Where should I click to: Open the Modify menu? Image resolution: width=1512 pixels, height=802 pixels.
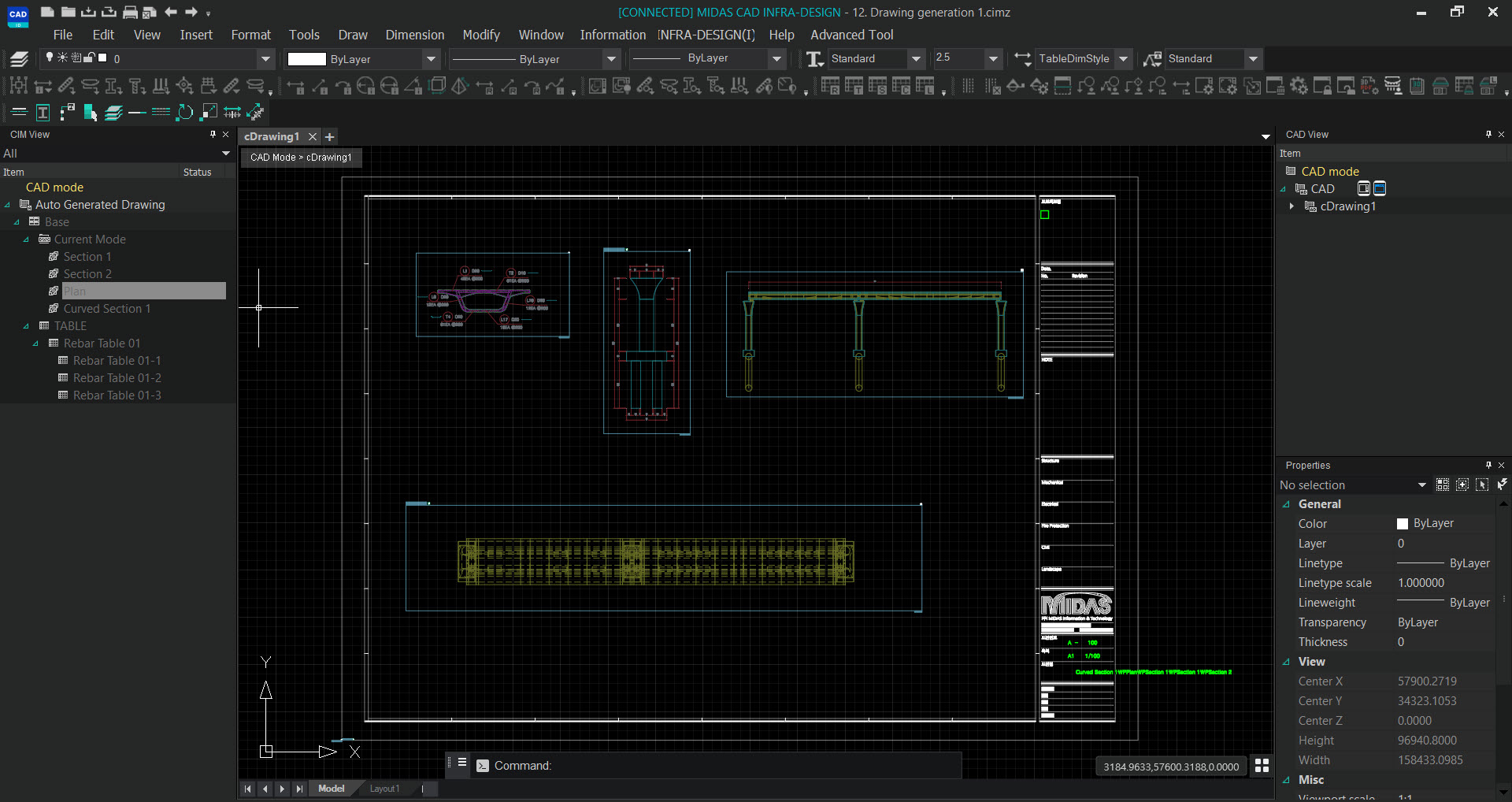tap(481, 35)
